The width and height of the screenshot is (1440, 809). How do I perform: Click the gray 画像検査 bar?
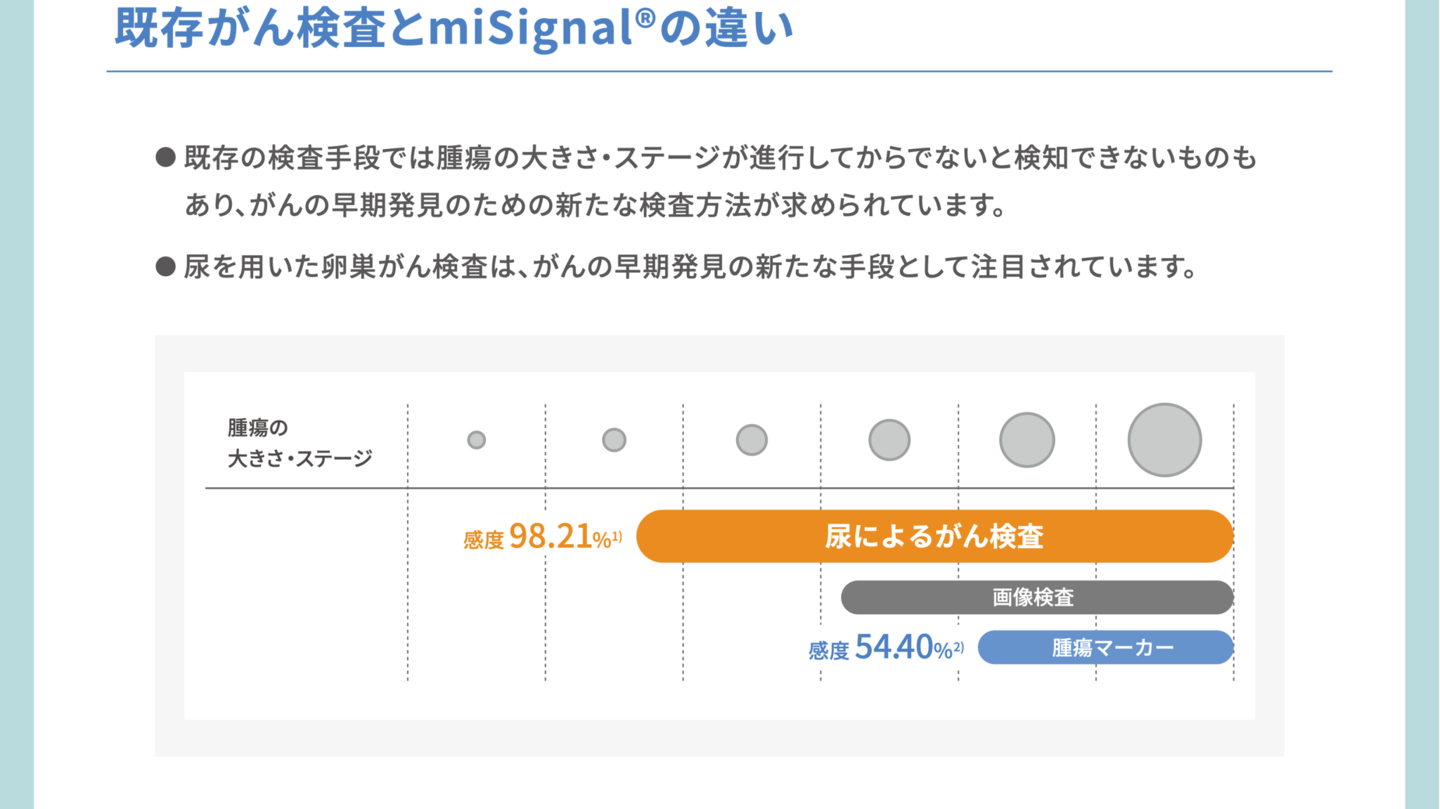point(1037,597)
